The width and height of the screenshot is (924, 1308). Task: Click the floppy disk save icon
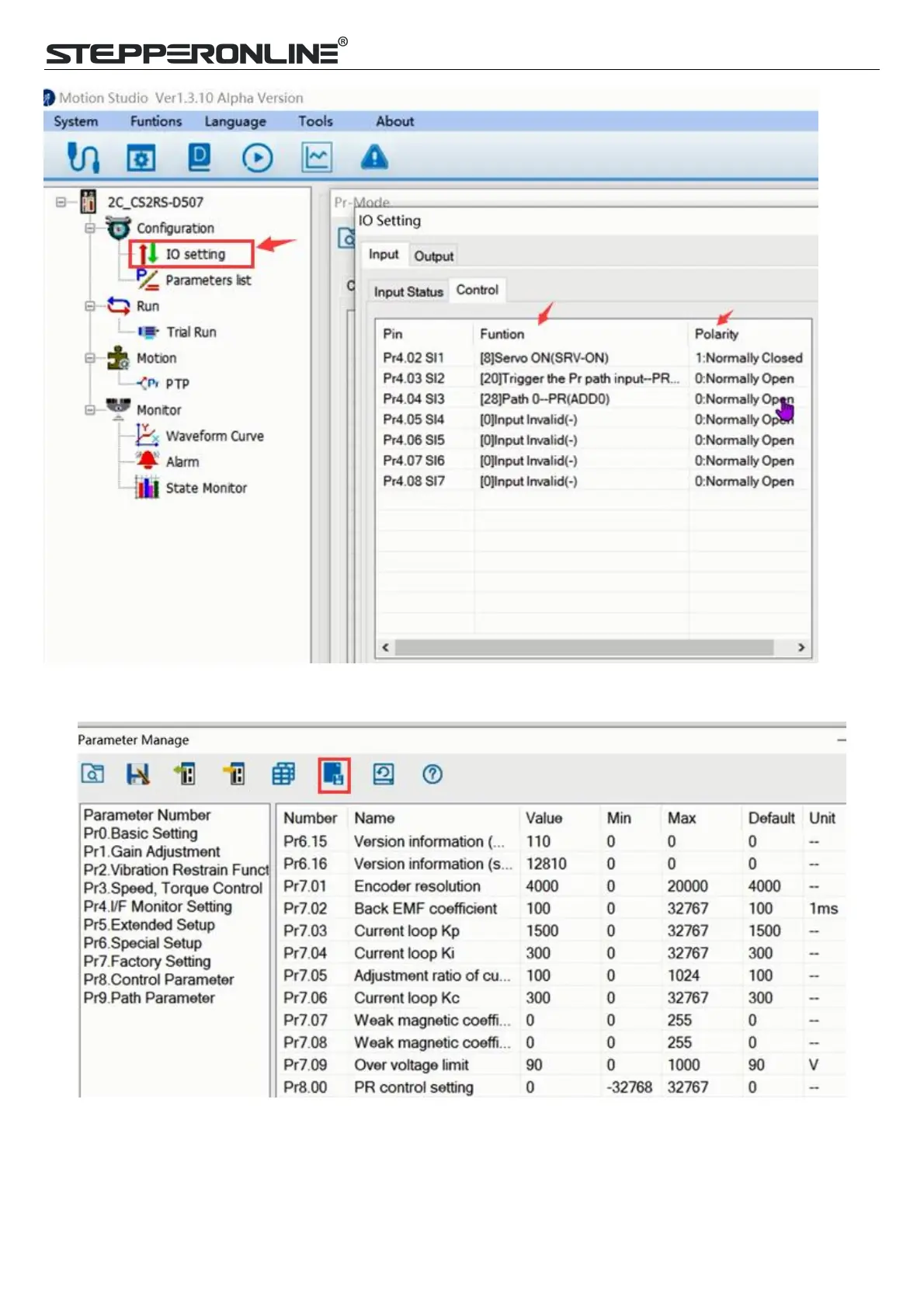[x=138, y=774]
